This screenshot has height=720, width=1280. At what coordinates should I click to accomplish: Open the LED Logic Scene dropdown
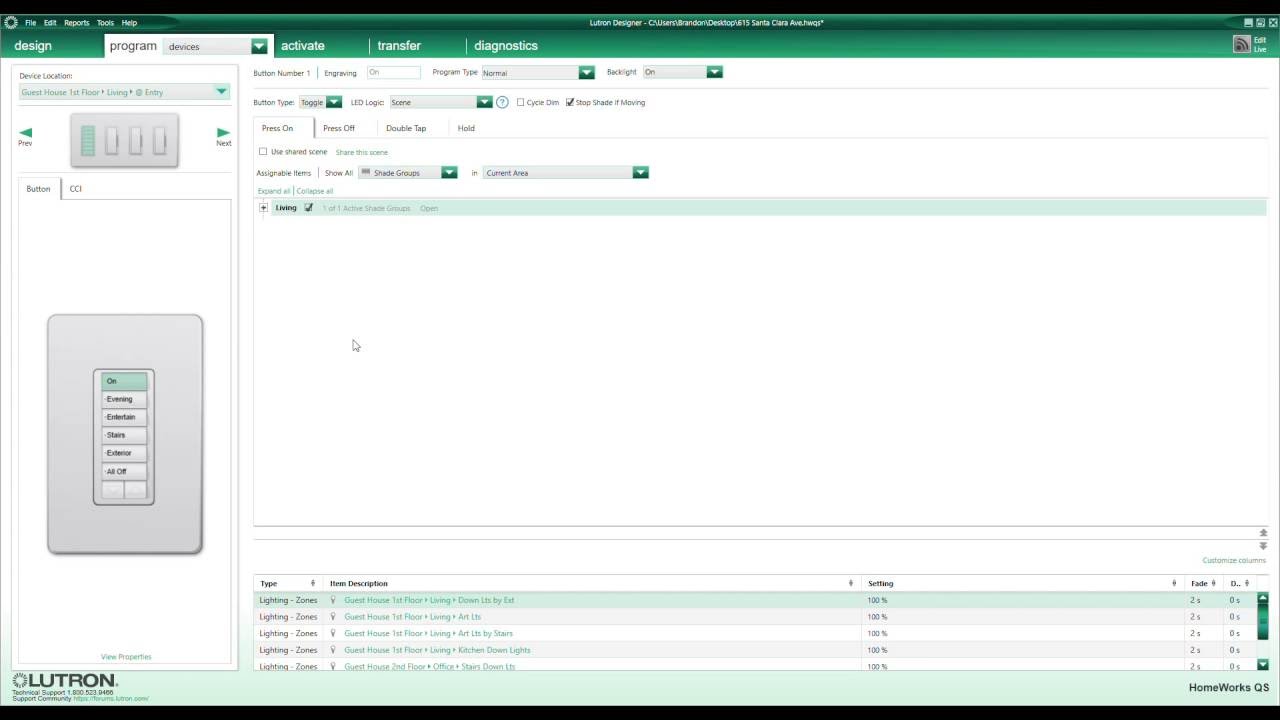point(484,102)
